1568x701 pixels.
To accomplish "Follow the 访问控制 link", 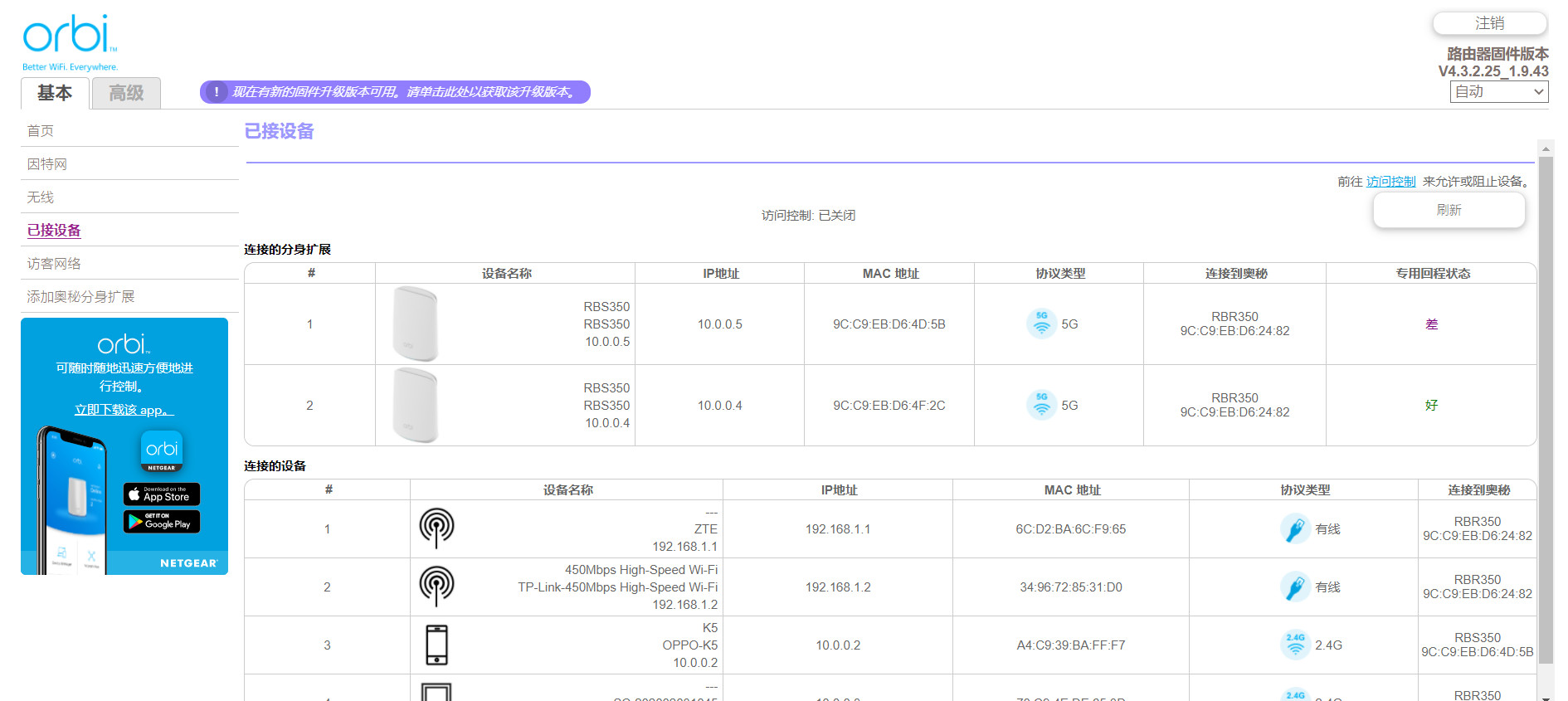I will click(x=1391, y=182).
